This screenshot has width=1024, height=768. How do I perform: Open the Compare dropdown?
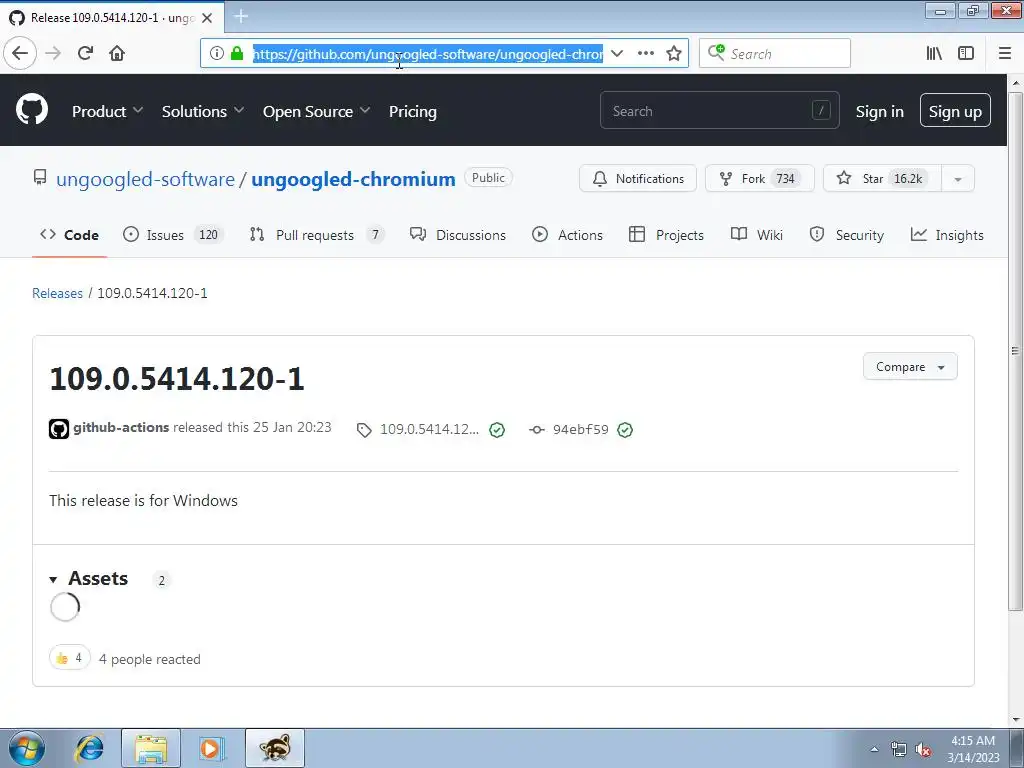[x=910, y=366]
